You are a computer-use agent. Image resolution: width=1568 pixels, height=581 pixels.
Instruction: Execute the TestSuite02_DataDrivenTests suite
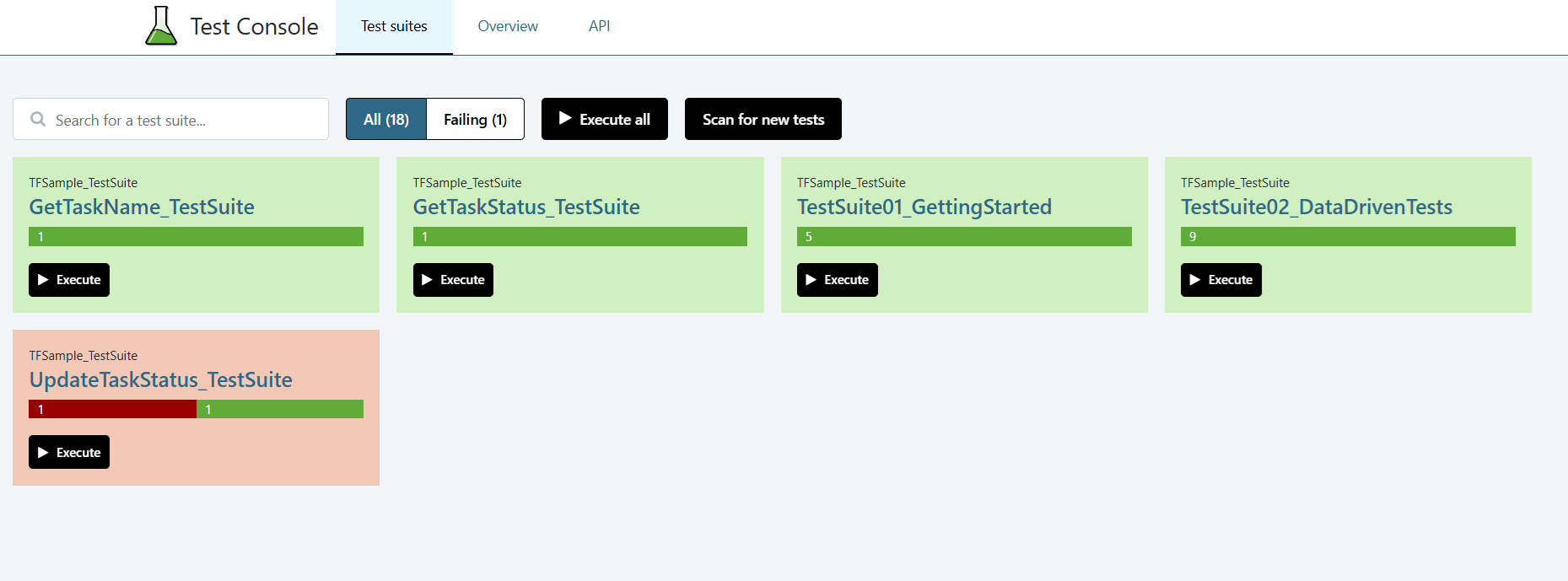coord(1220,280)
